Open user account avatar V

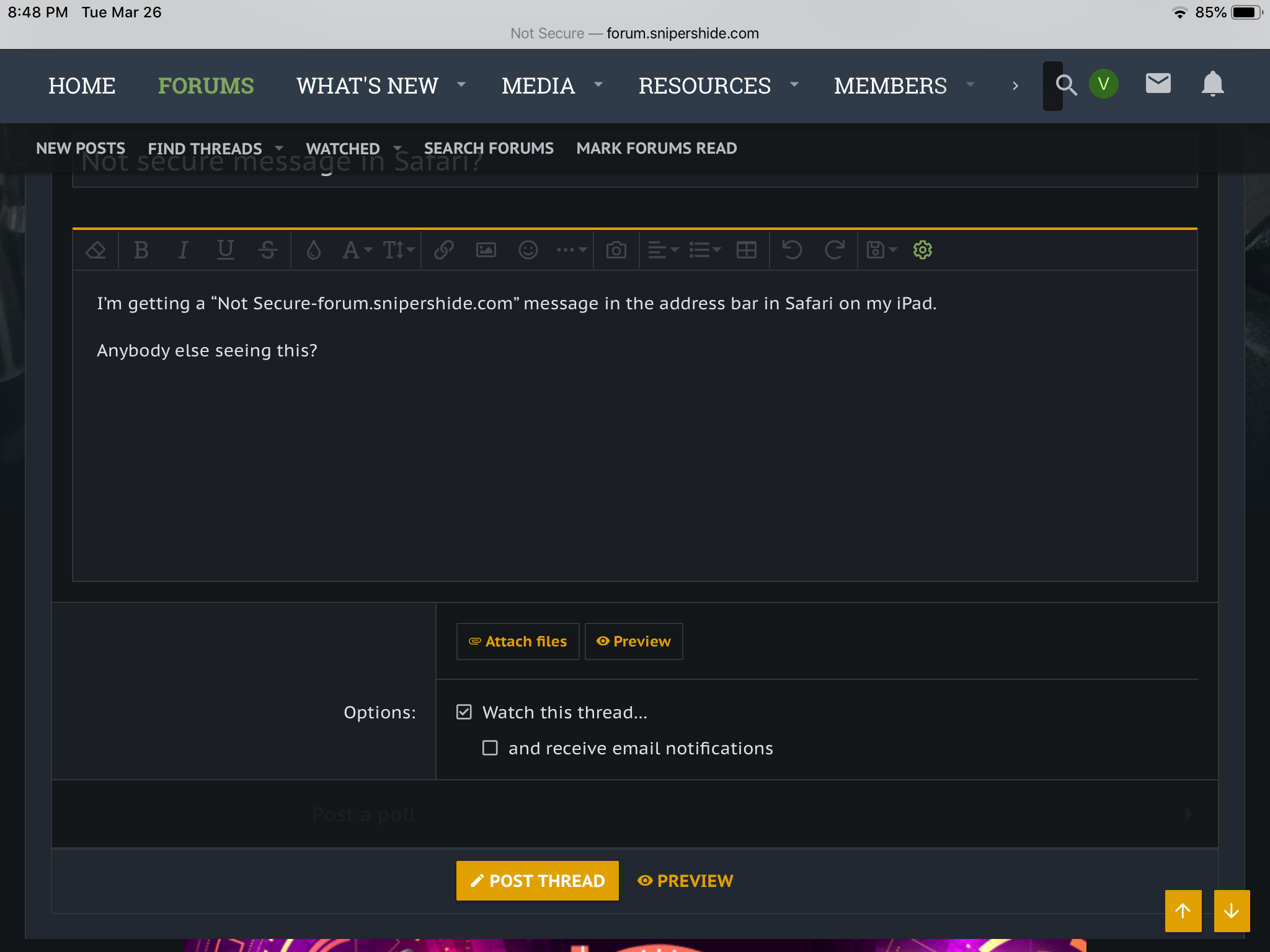tap(1104, 84)
